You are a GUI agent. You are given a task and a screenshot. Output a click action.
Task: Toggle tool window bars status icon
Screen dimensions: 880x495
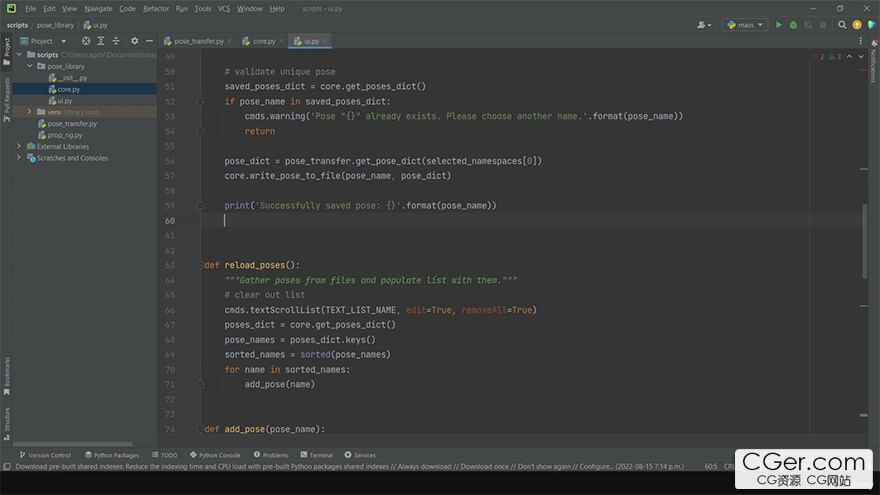click(7, 466)
